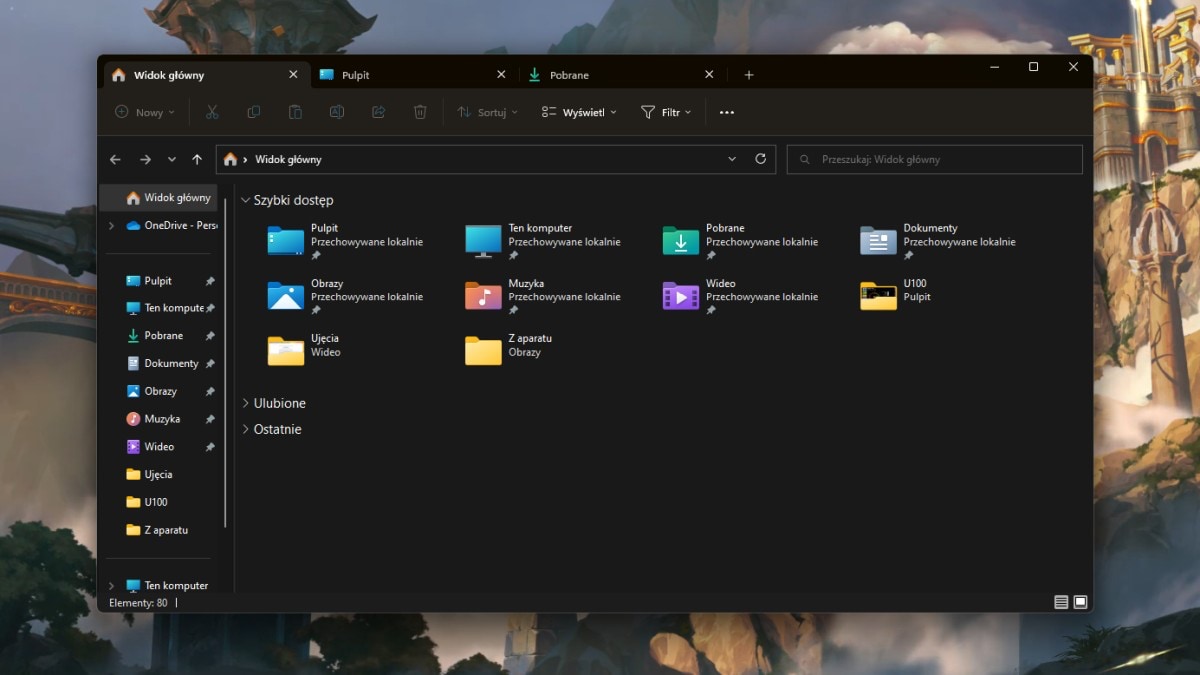This screenshot has height=675, width=1200.
Task: Switch to compact details view in status bar
Action: tap(1059, 602)
